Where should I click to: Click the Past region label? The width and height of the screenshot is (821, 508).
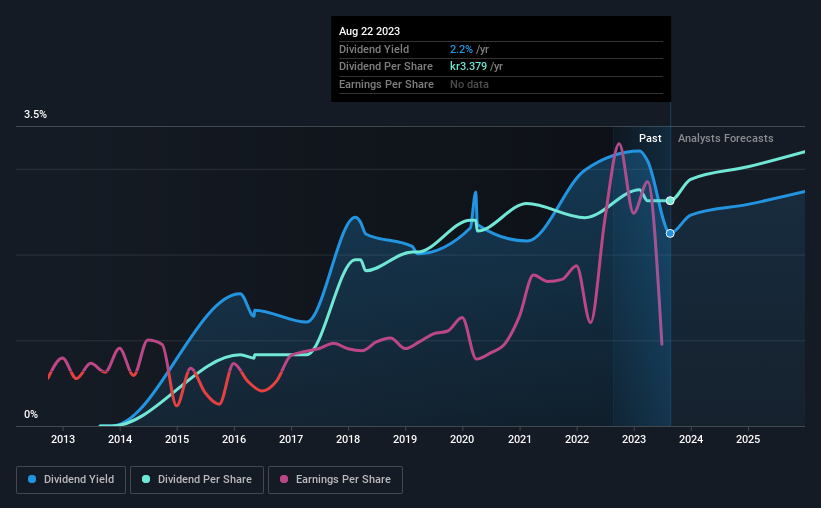click(x=650, y=138)
